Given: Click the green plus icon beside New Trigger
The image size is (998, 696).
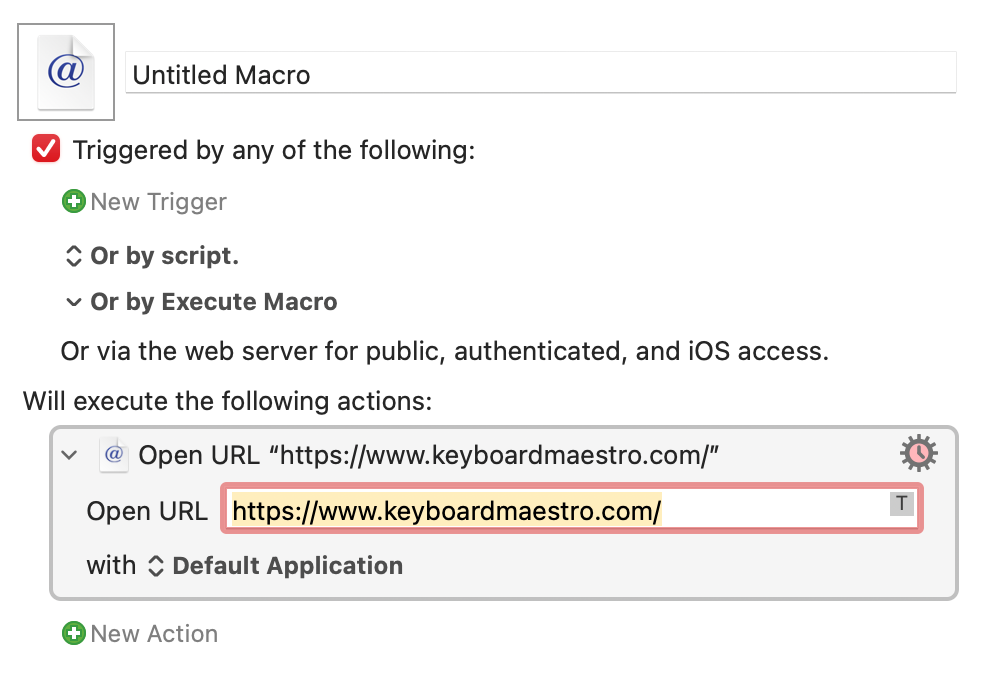Looking at the screenshot, I should [x=74, y=202].
